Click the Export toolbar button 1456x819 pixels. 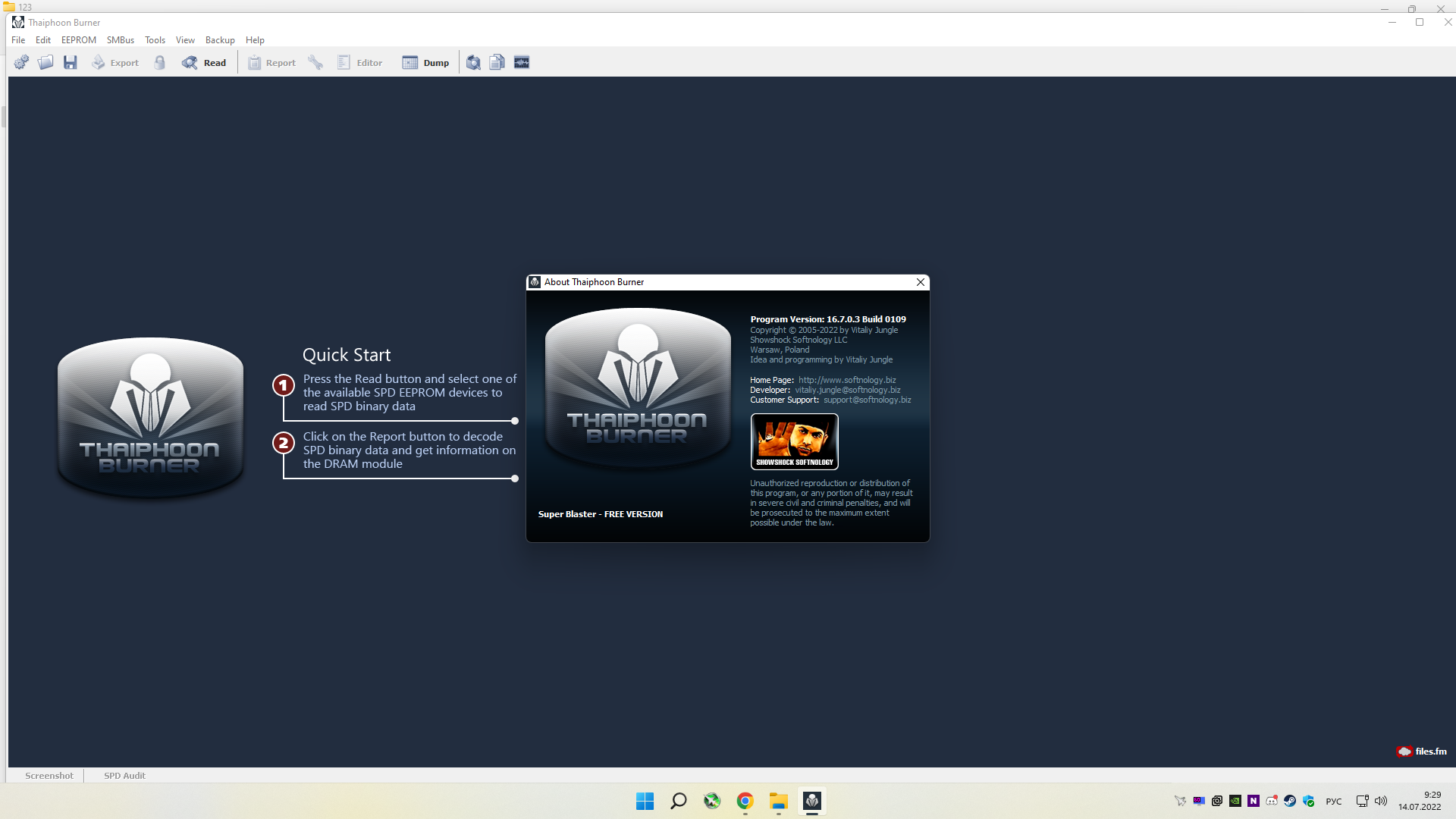(x=115, y=62)
